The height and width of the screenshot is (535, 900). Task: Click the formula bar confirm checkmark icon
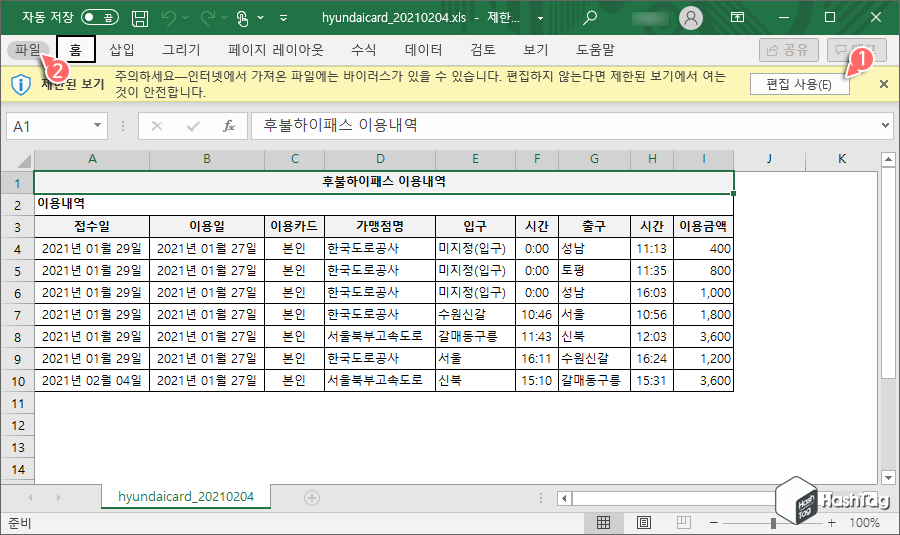193,126
